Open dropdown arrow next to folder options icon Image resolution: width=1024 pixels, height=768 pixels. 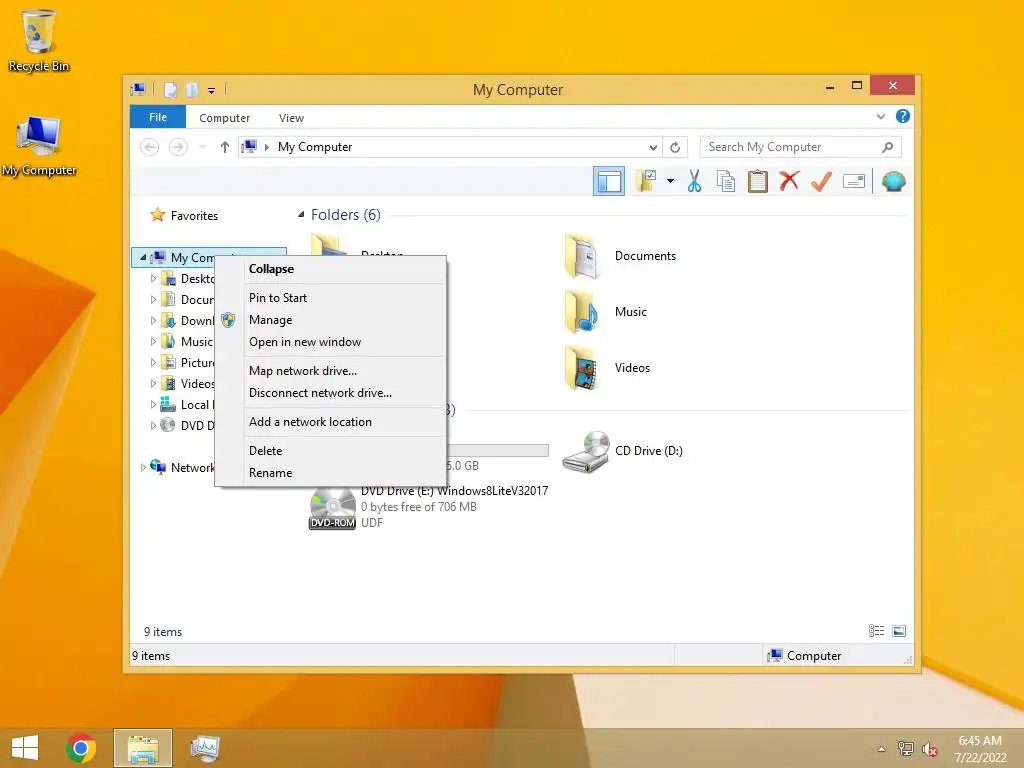tap(670, 181)
